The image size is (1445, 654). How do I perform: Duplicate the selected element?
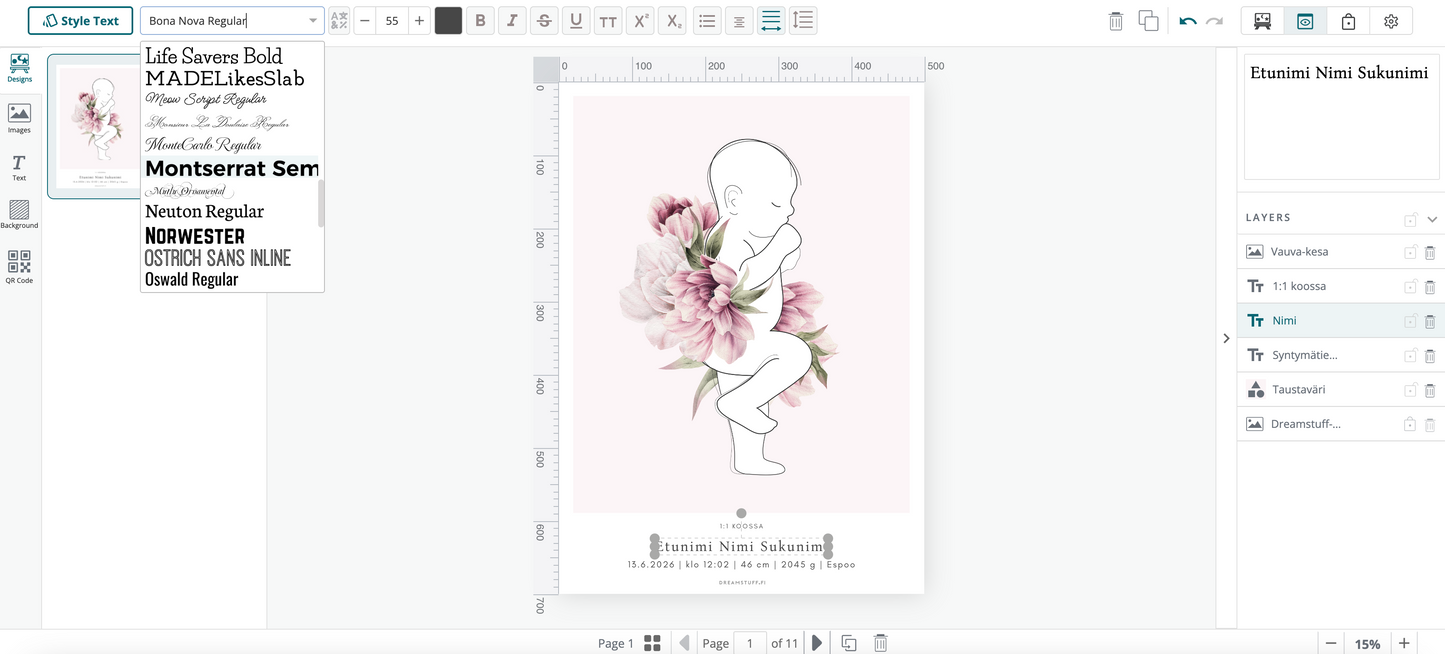click(1148, 21)
